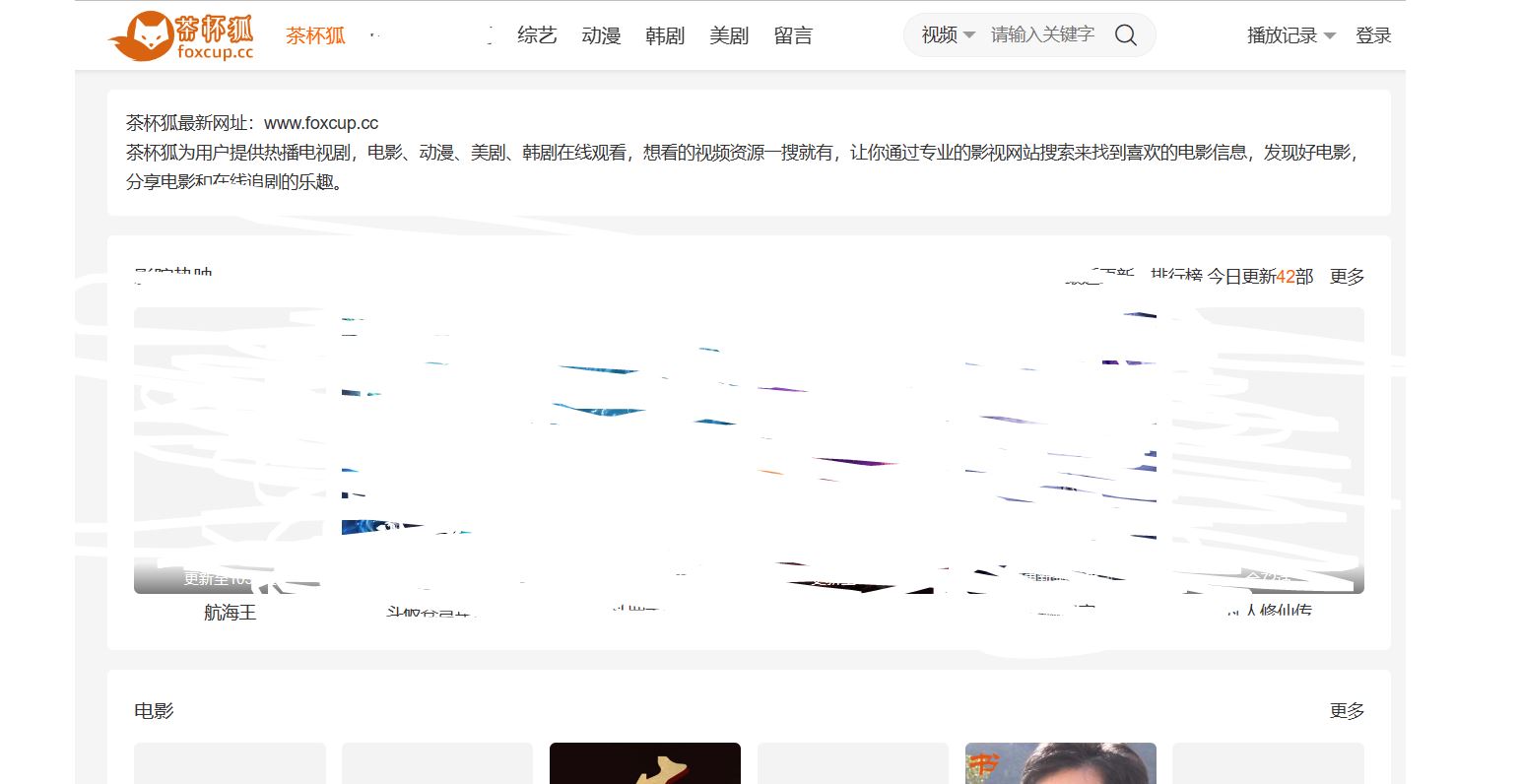Open the dark poster movie thumbnail
The width and height of the screenshot is (1521, 784).
644,763
